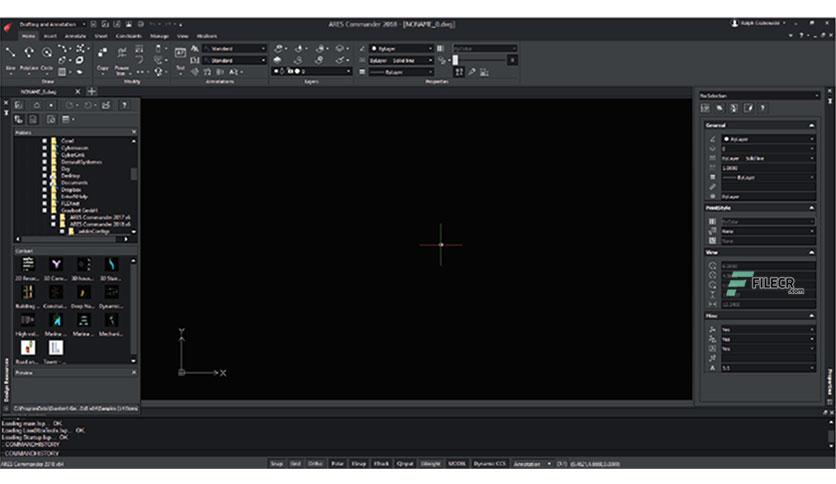Screen dimensions: 836x484
Task: Open the second Standard dimension style dropdown
Action: click(x=235, y=60)
